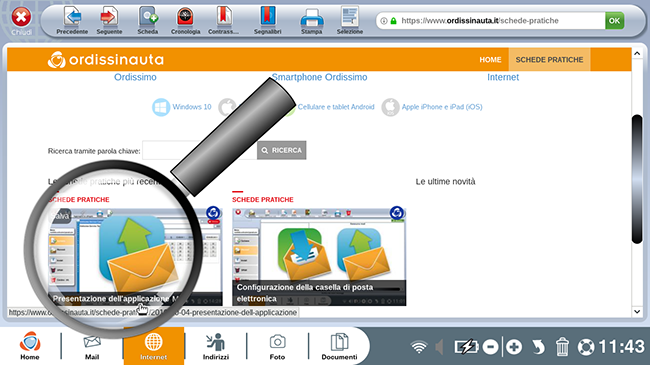Click the zoom in plus icon
650x365 pixels.
click(514, 346)
